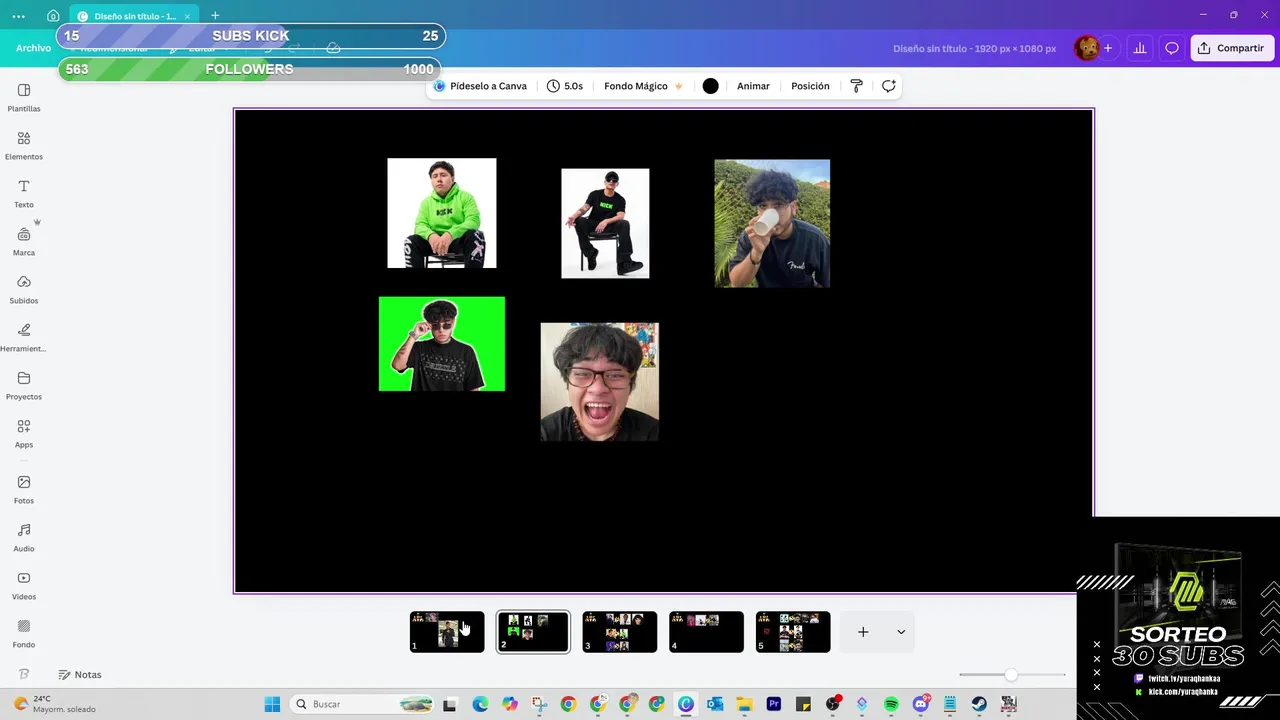This screenshot has width=1280, height=720.
Task: Open the three-dots menu in title bar
Action: pyautogui.click(x=19, y=16)
